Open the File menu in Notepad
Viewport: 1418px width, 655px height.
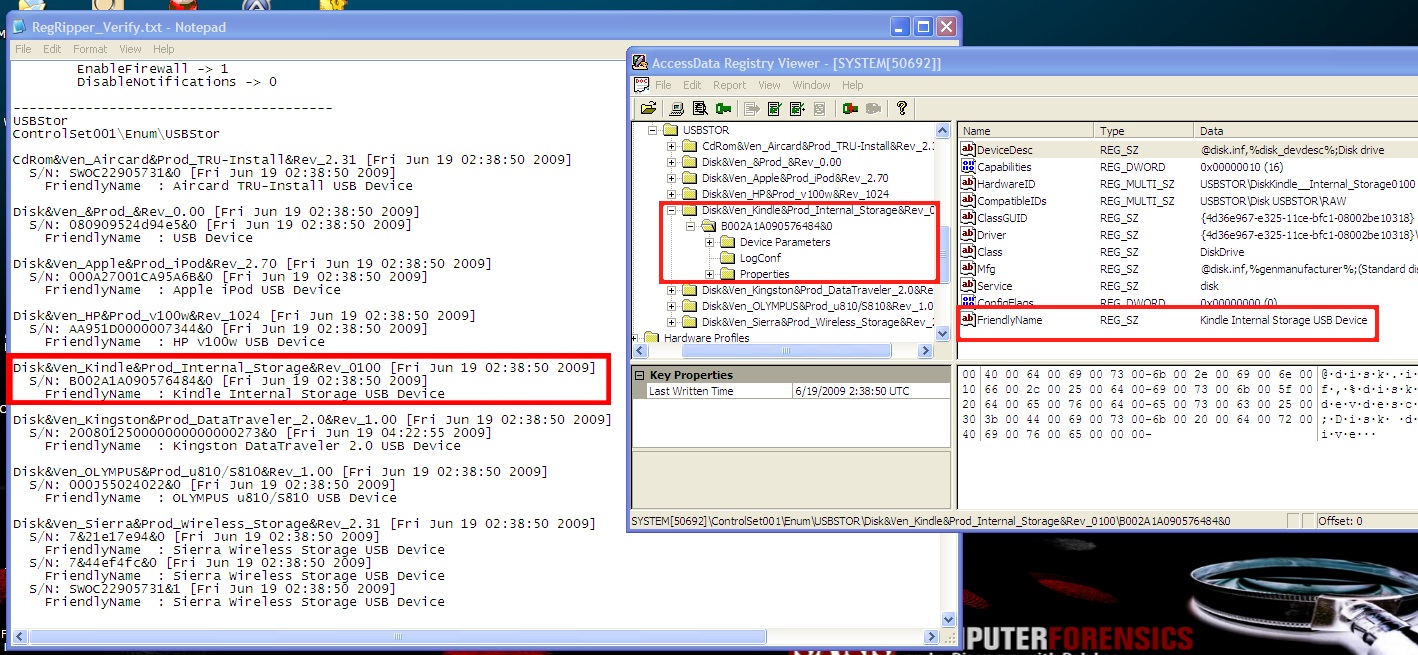[x=23, y=49]
